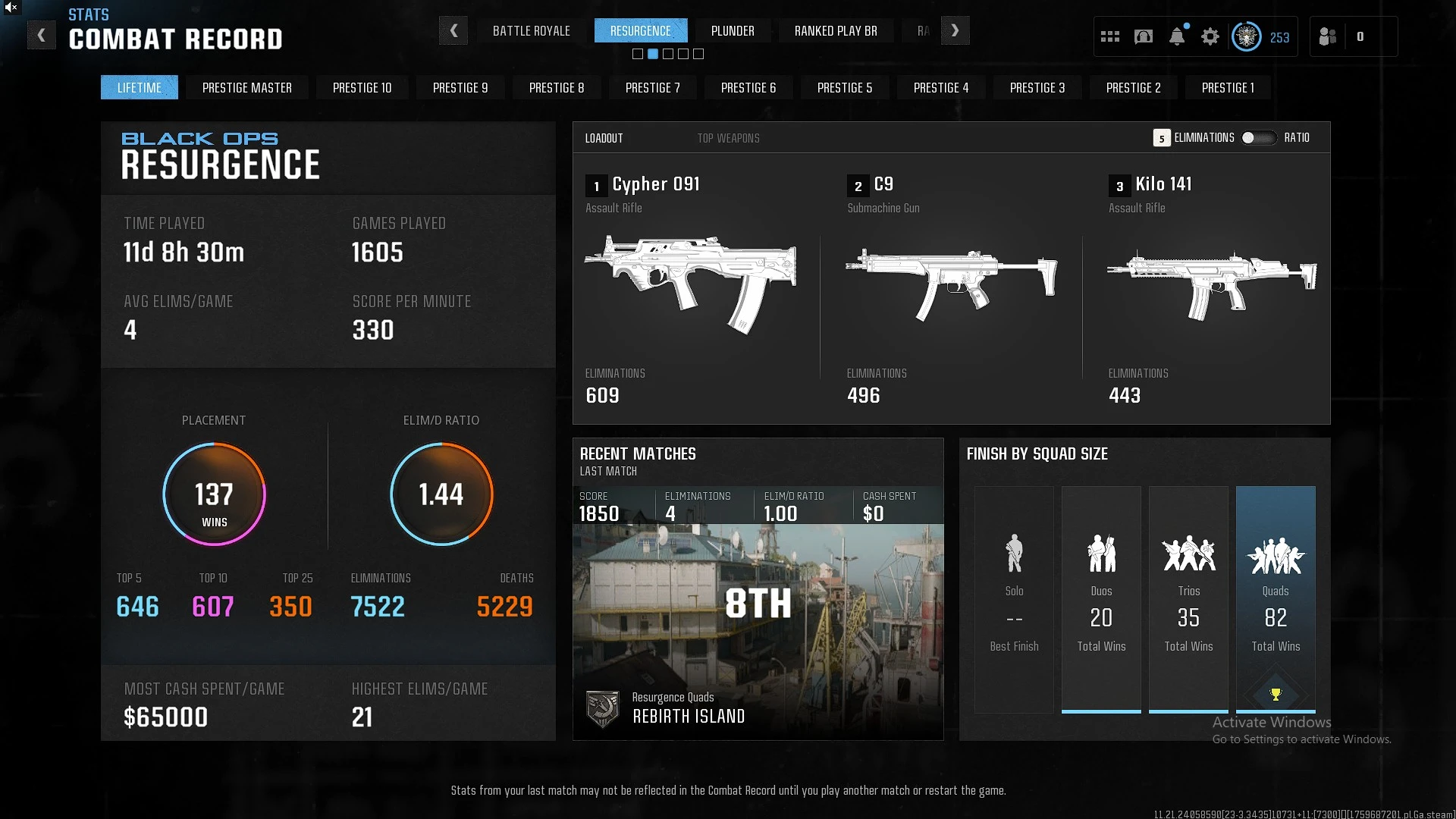The image size is (1456, 819).
Task: Open the Top Weapons section
Action: pyautogui.click(x=728, y=138)
